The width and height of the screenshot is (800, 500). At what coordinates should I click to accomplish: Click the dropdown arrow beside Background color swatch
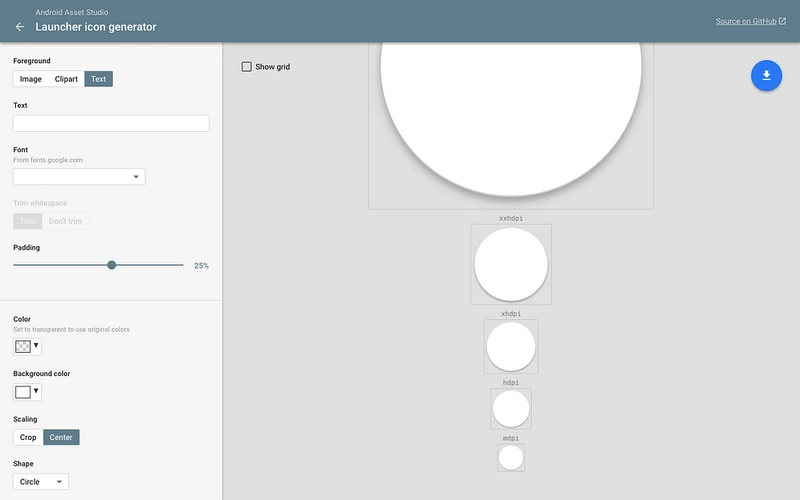point(36,391)
